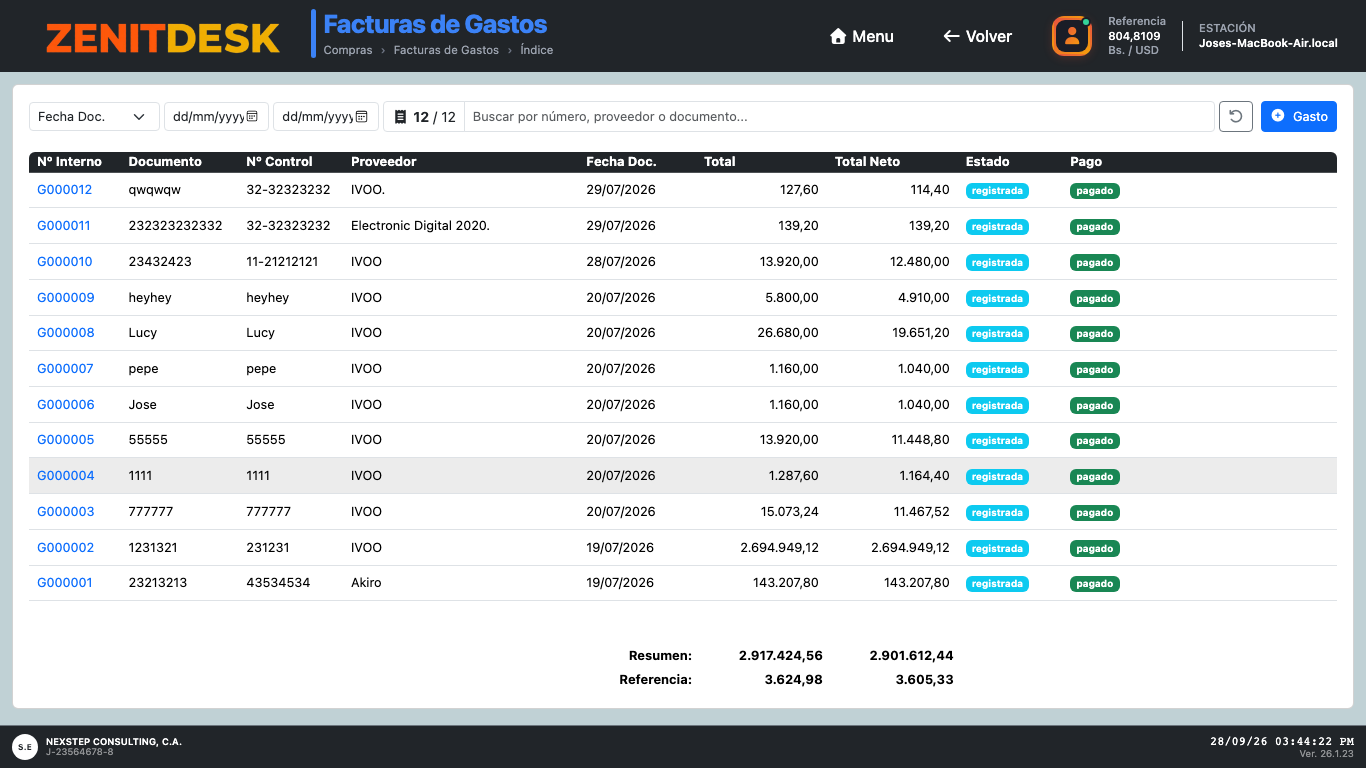The image size is (1366, 768).
Task: Click the ZENITDESK logo
Action: pos(162,37)
